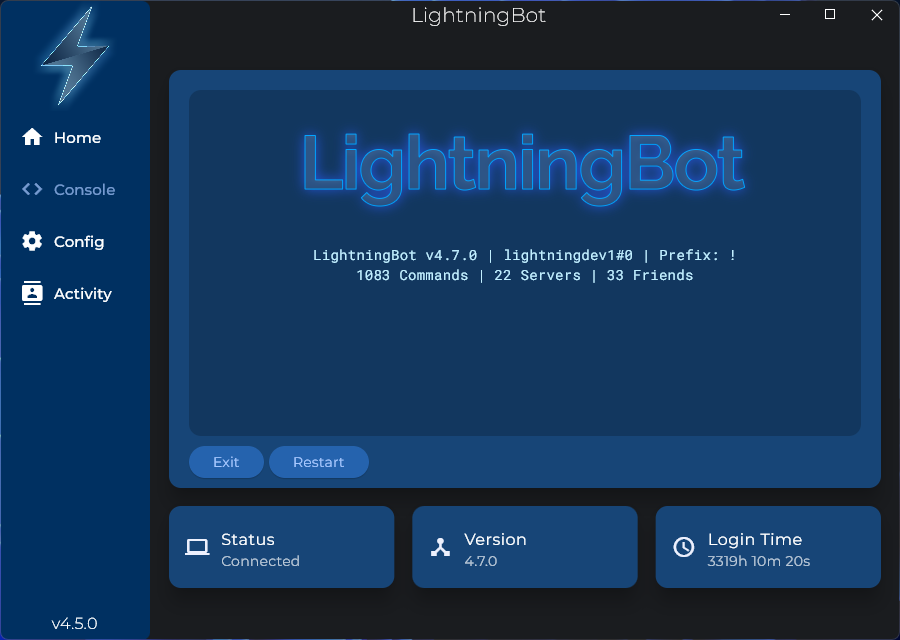Open Config via the gear icon
Image resolution: width=900 pixels, height=640 pixels.
[30, 241]
